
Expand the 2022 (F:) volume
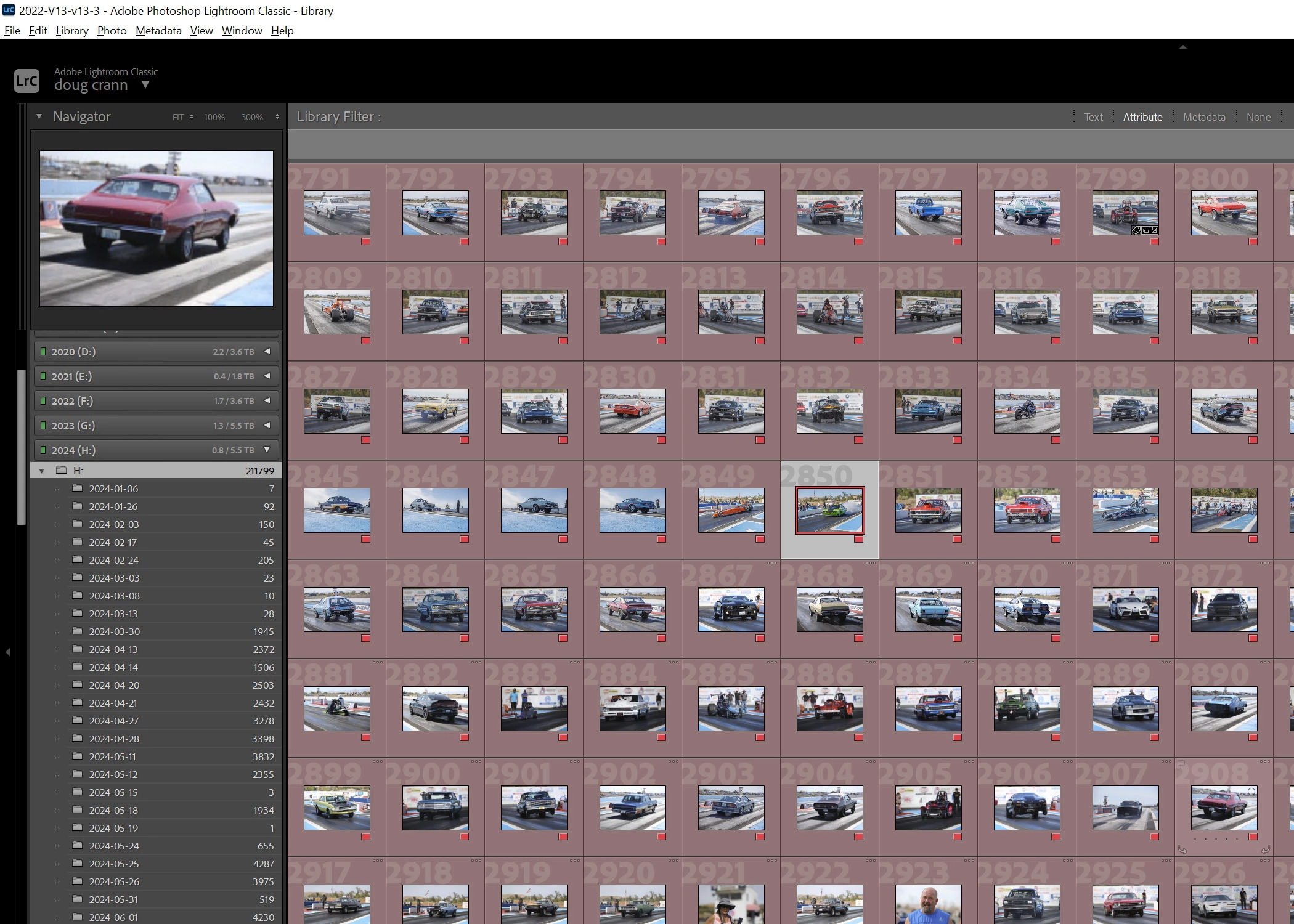(x=267, y=401)
